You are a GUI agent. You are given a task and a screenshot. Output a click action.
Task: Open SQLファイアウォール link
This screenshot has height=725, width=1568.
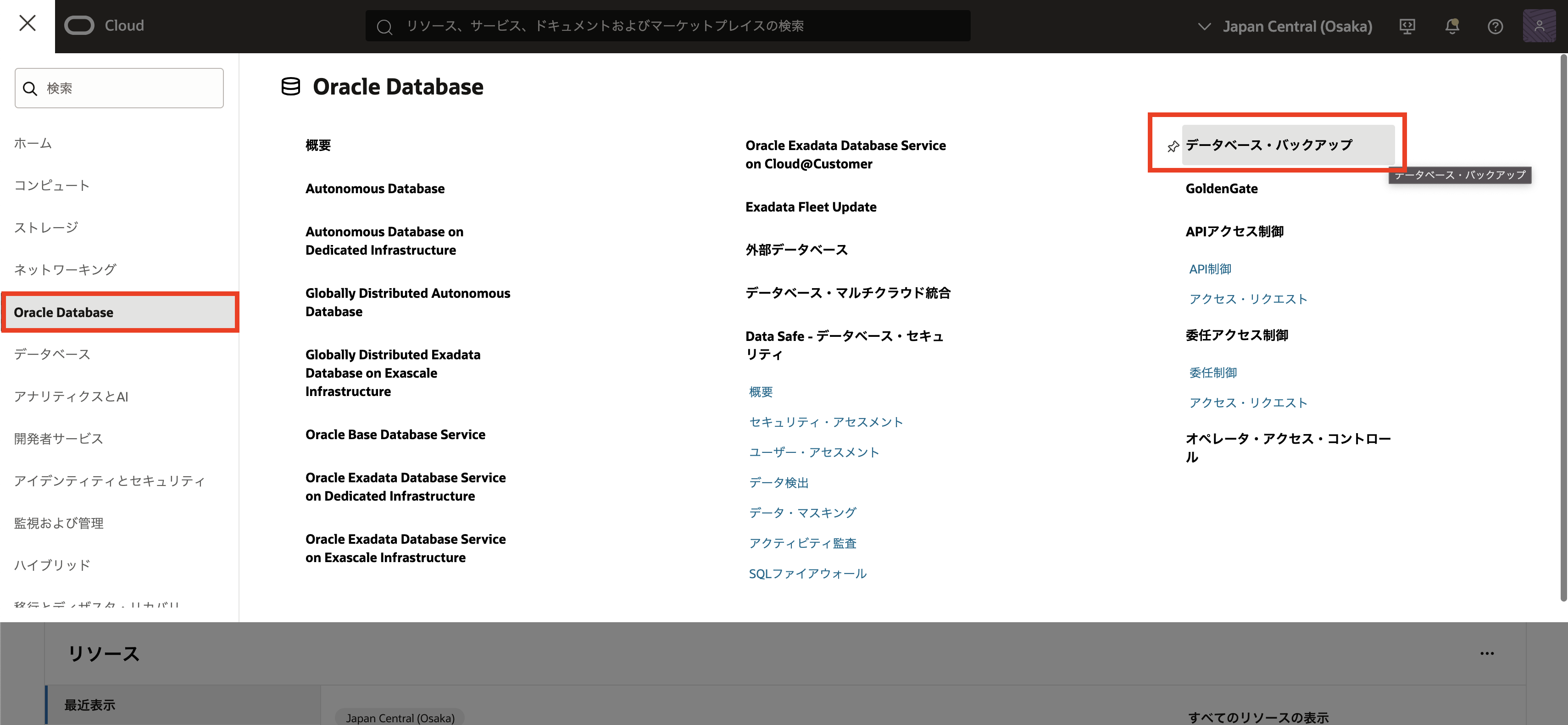pyautogui.click(x=807, y=573)
